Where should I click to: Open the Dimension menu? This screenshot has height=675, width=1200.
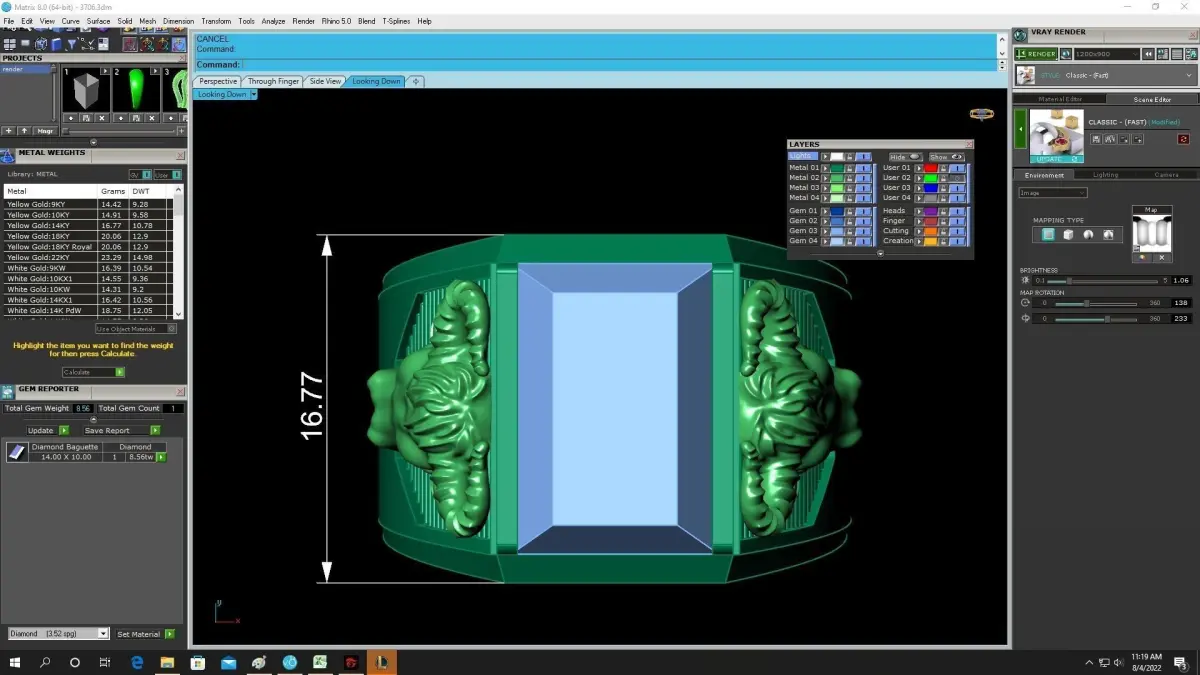[x=178, y=21]
